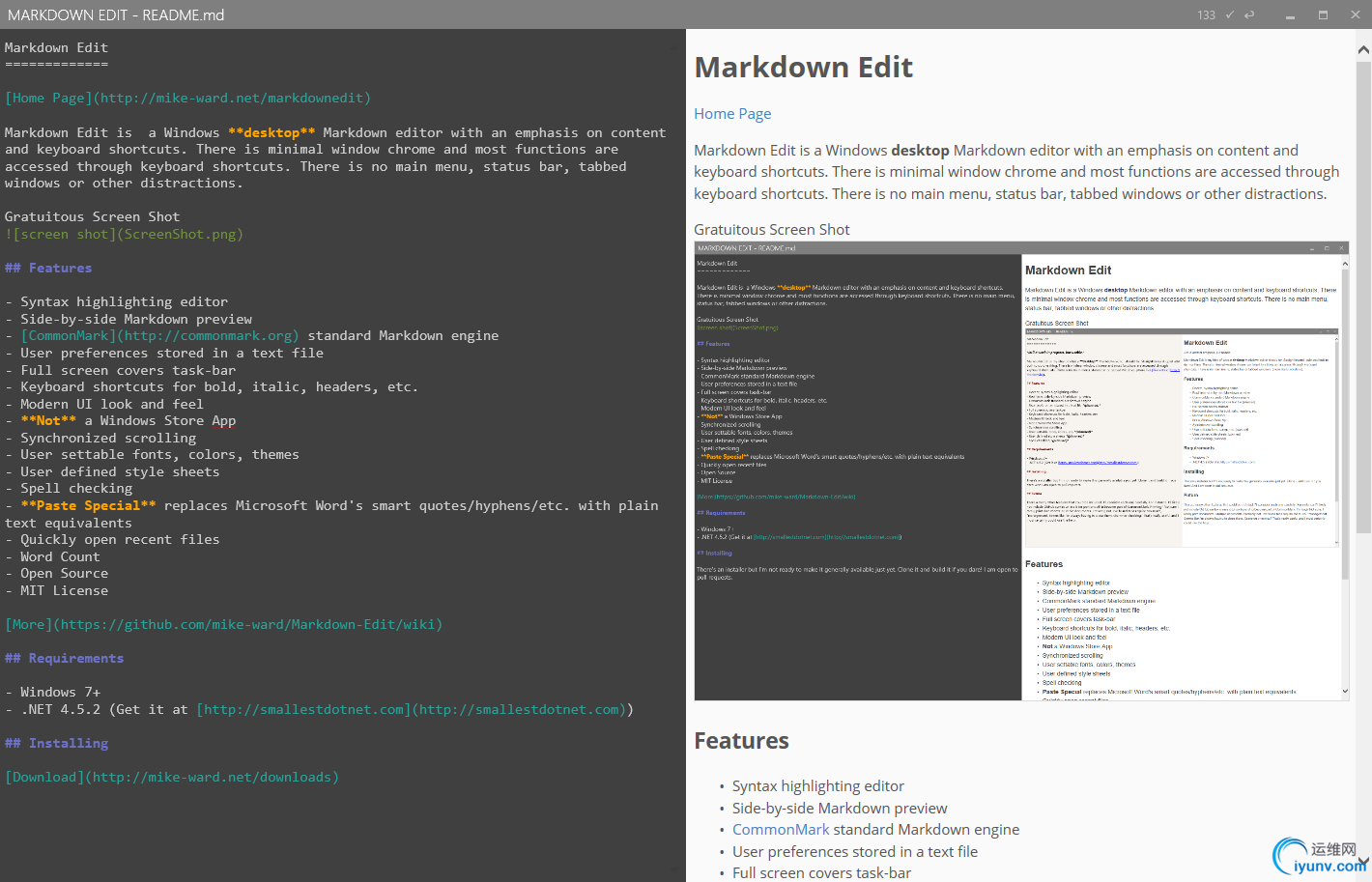Click the Windows 7+ line in editor
1372x882 pixels.
pos(52,693)
